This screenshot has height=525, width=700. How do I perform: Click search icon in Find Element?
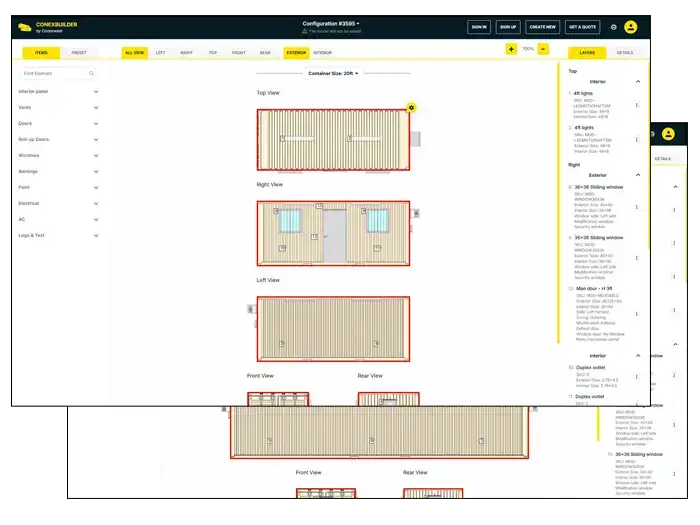(x=91, y=73)
